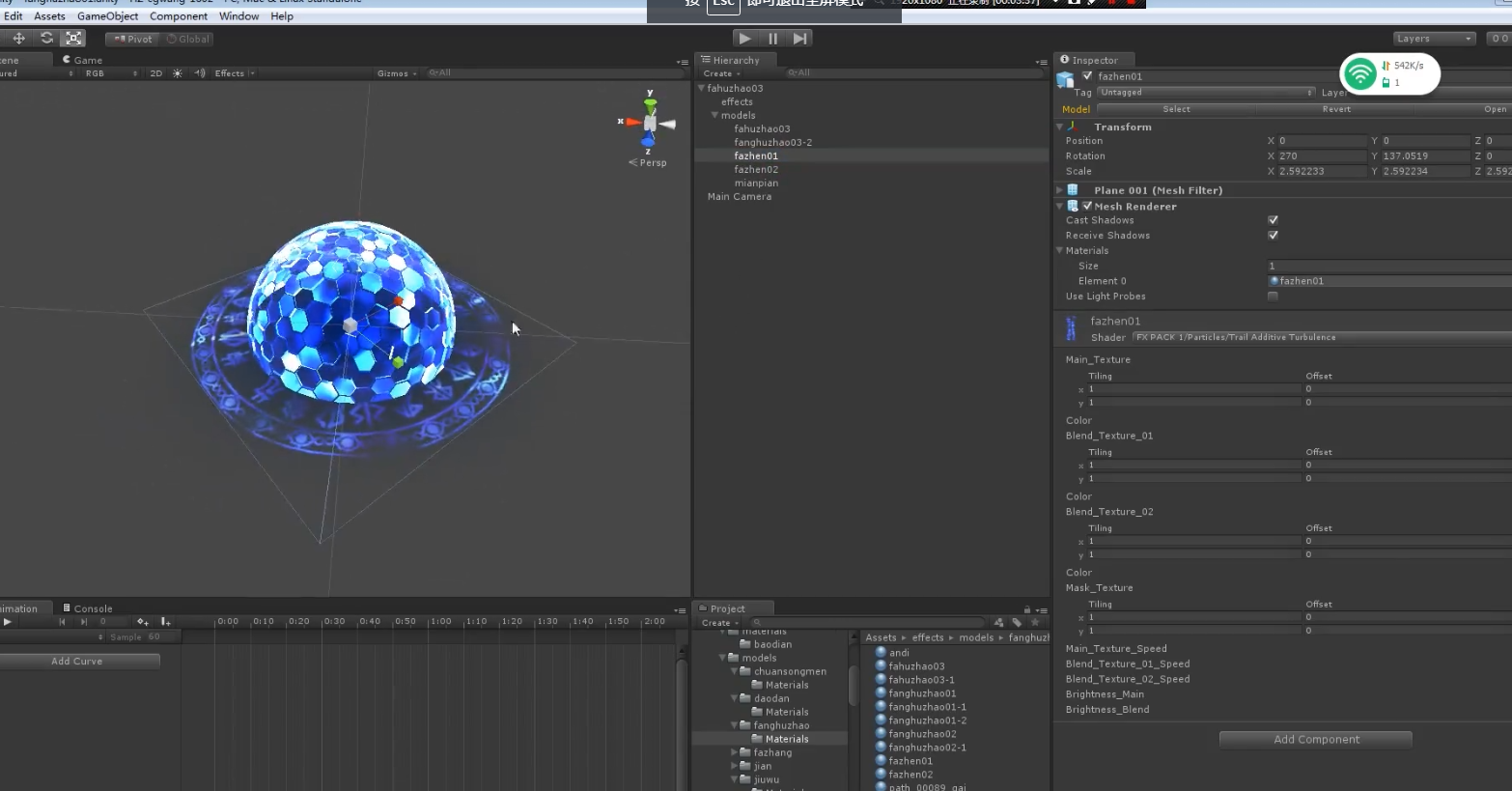The width and height of the screenshot is (1512, 791).
Task: Open the Shader dropdown
Action: coord(1322,337)
